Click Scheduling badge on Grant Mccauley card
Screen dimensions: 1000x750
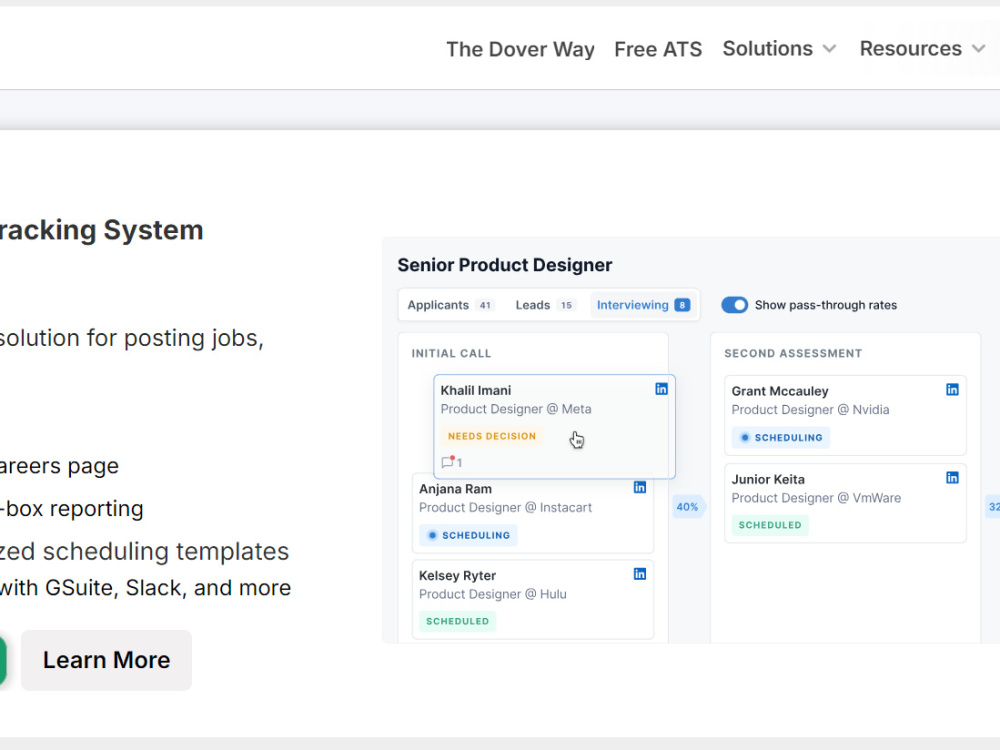coord(781,438)
